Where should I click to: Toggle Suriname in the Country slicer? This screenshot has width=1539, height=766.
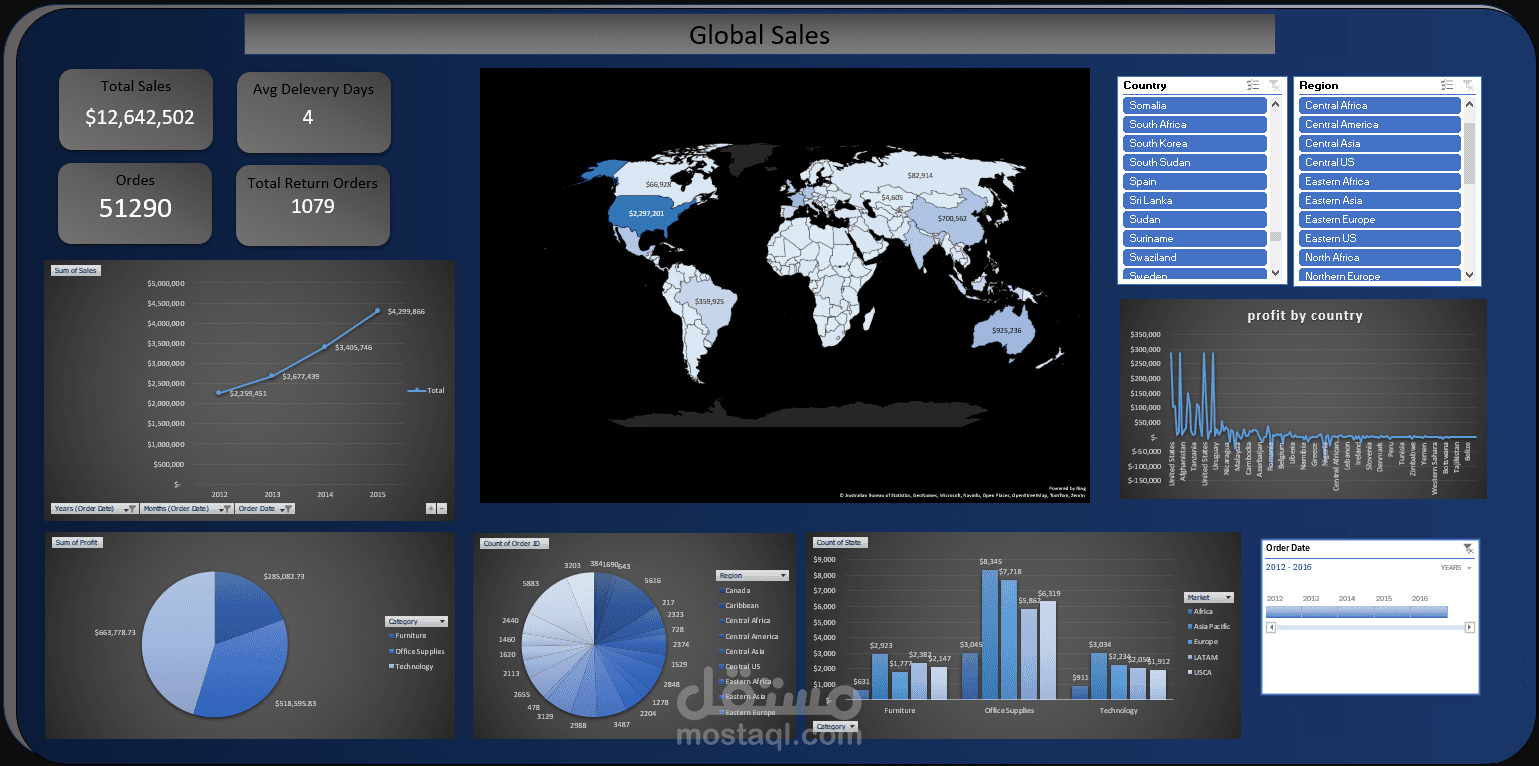tap(1194, 238)
